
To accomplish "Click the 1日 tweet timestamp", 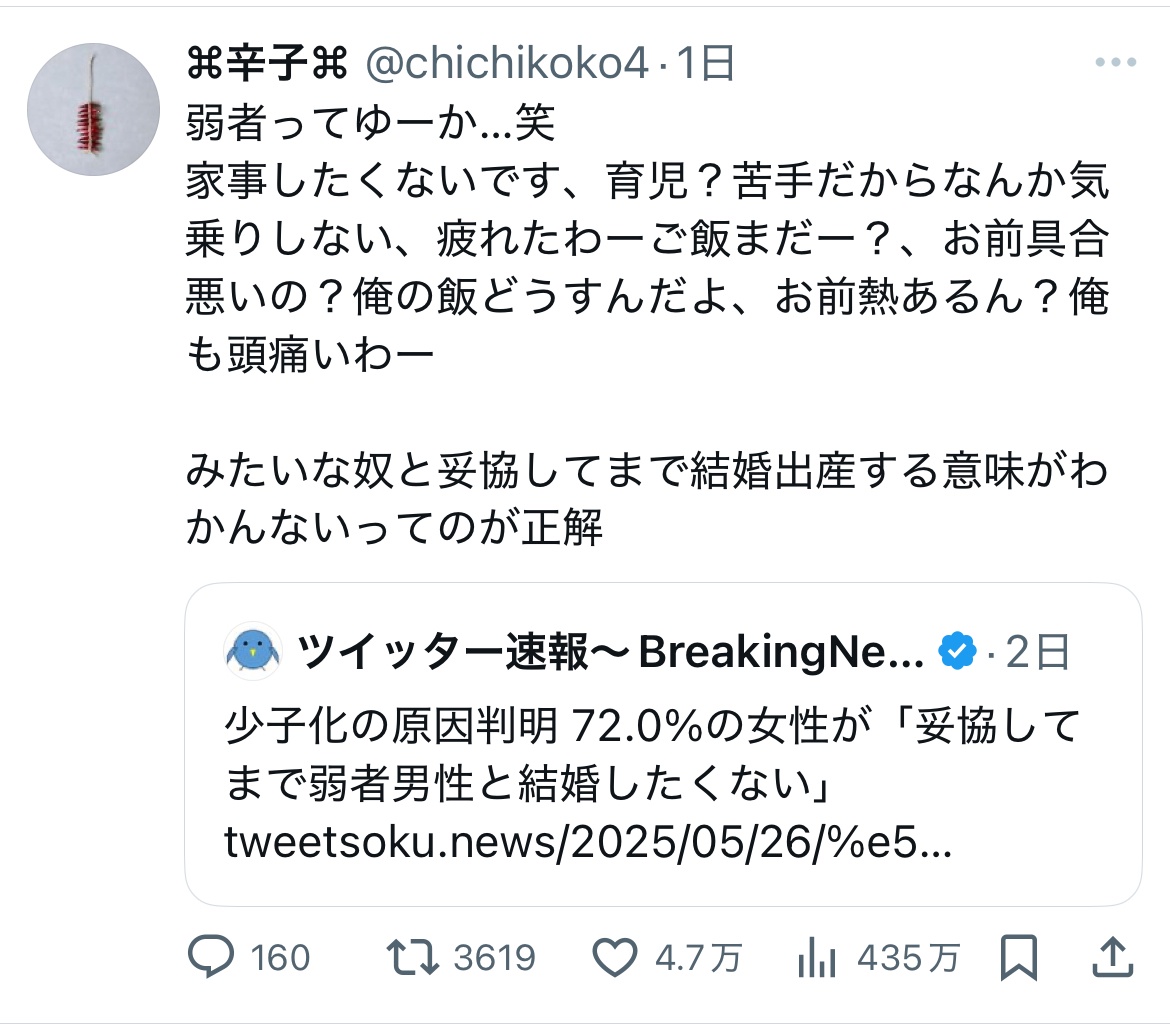I will [x=706, y=65].
